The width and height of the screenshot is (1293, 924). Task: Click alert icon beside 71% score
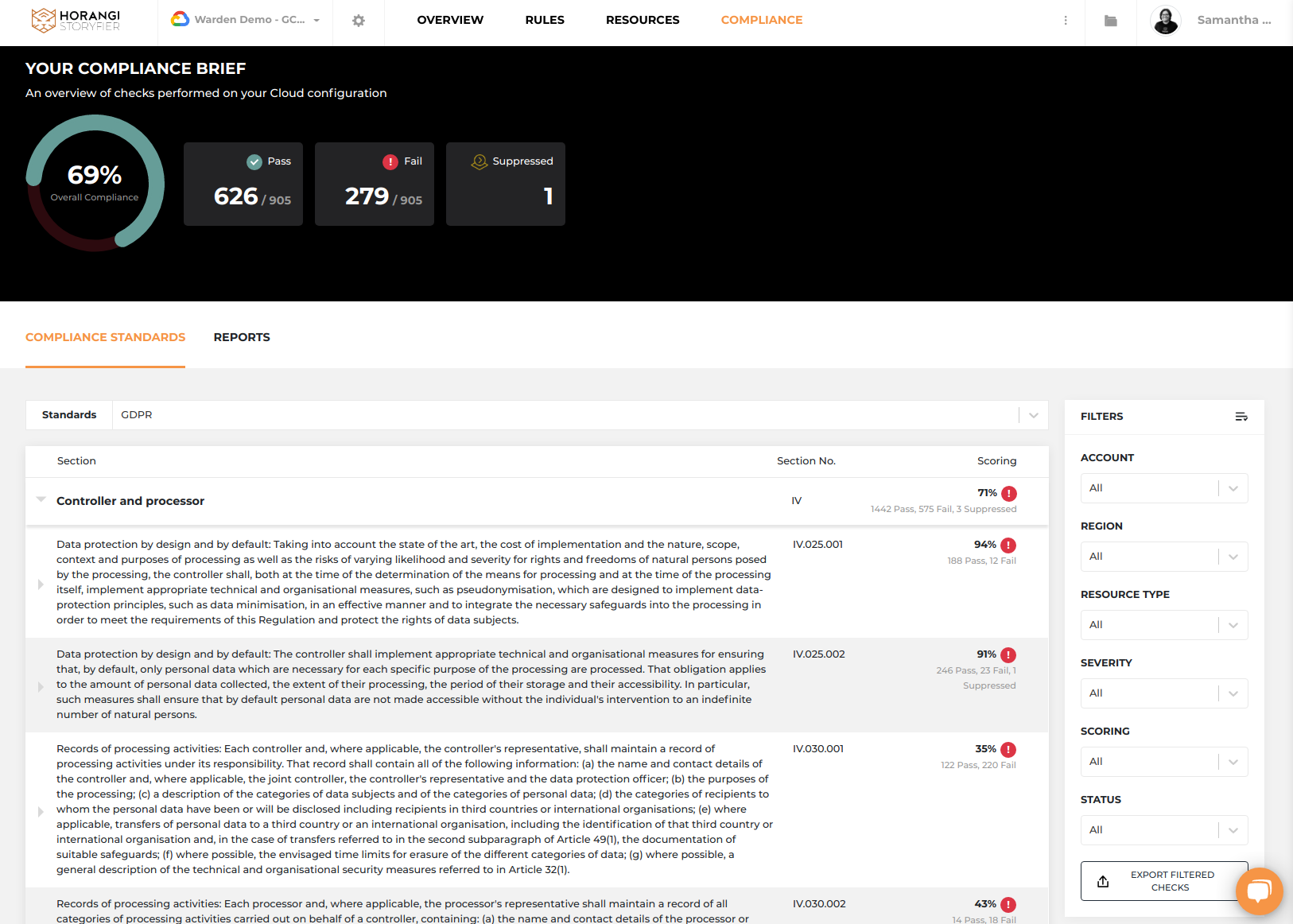click(x=1009, y=494)
